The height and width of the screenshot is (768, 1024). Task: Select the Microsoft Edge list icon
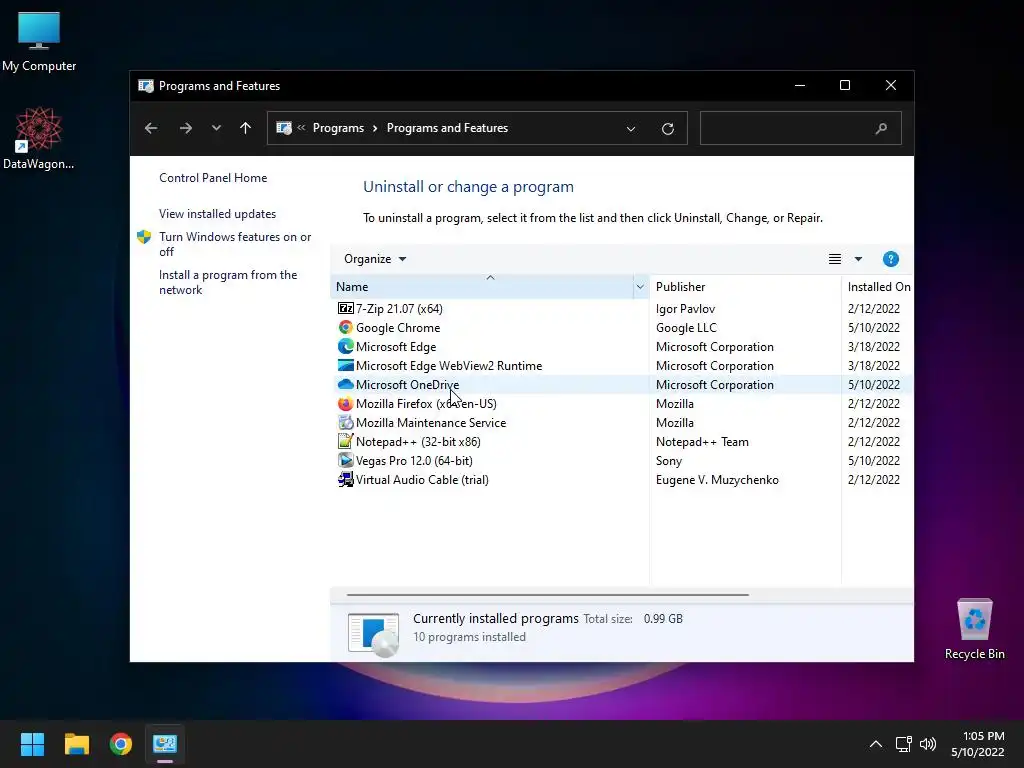pos(345,346)
